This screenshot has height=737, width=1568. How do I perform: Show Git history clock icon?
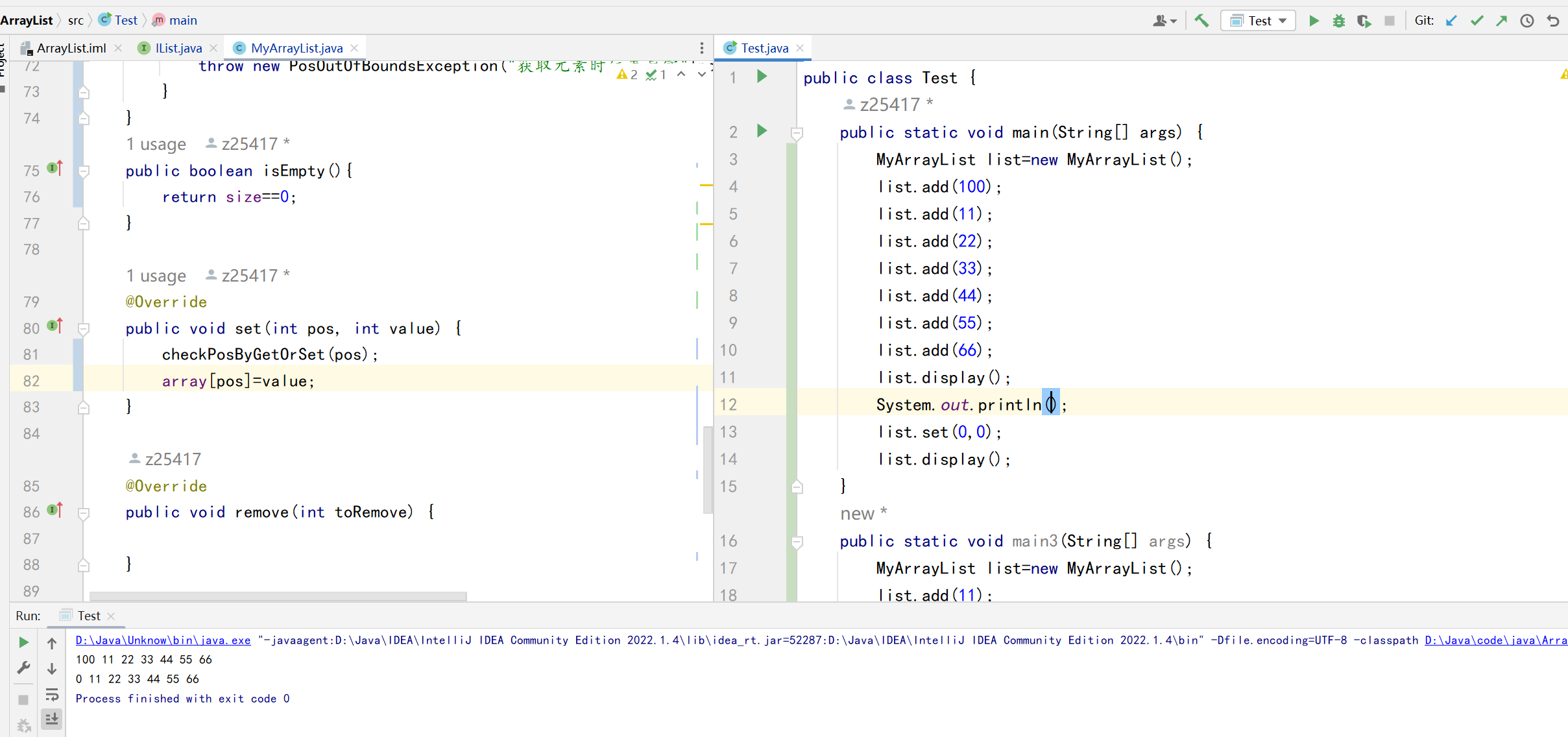pyautogui.click(x=1527, y=21)
